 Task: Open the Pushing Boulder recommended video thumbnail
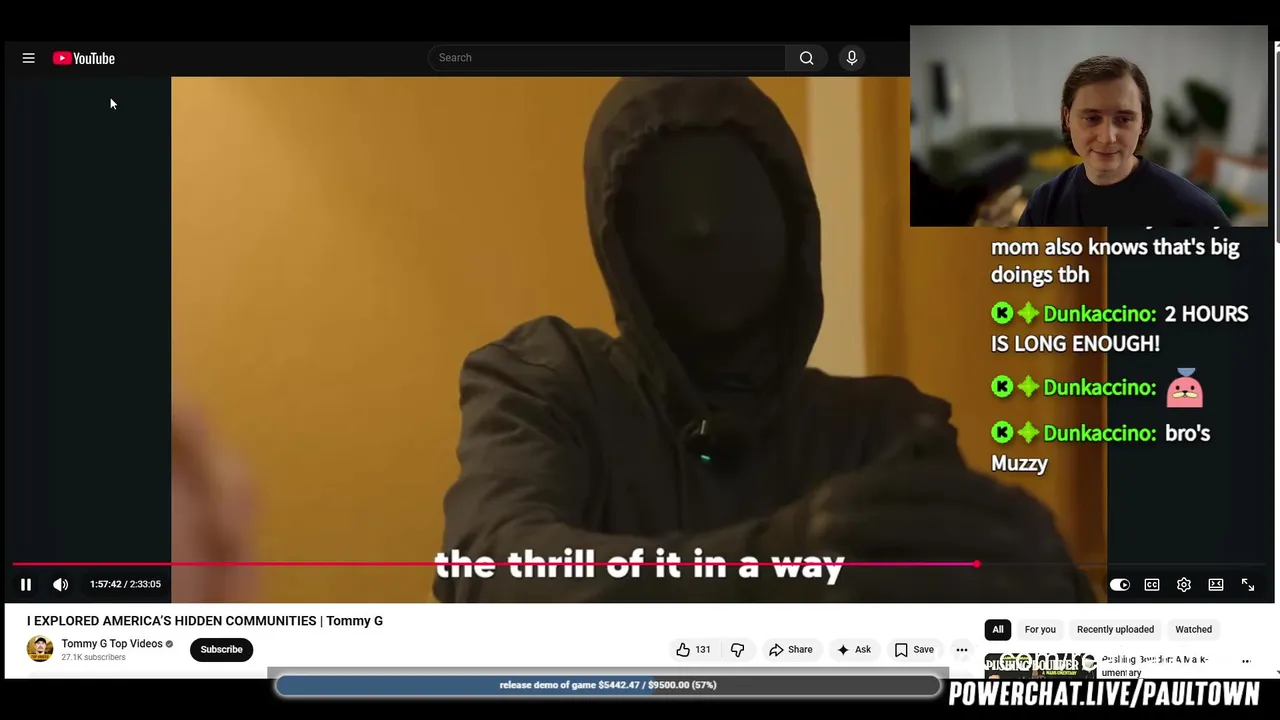coord(1040,665)
